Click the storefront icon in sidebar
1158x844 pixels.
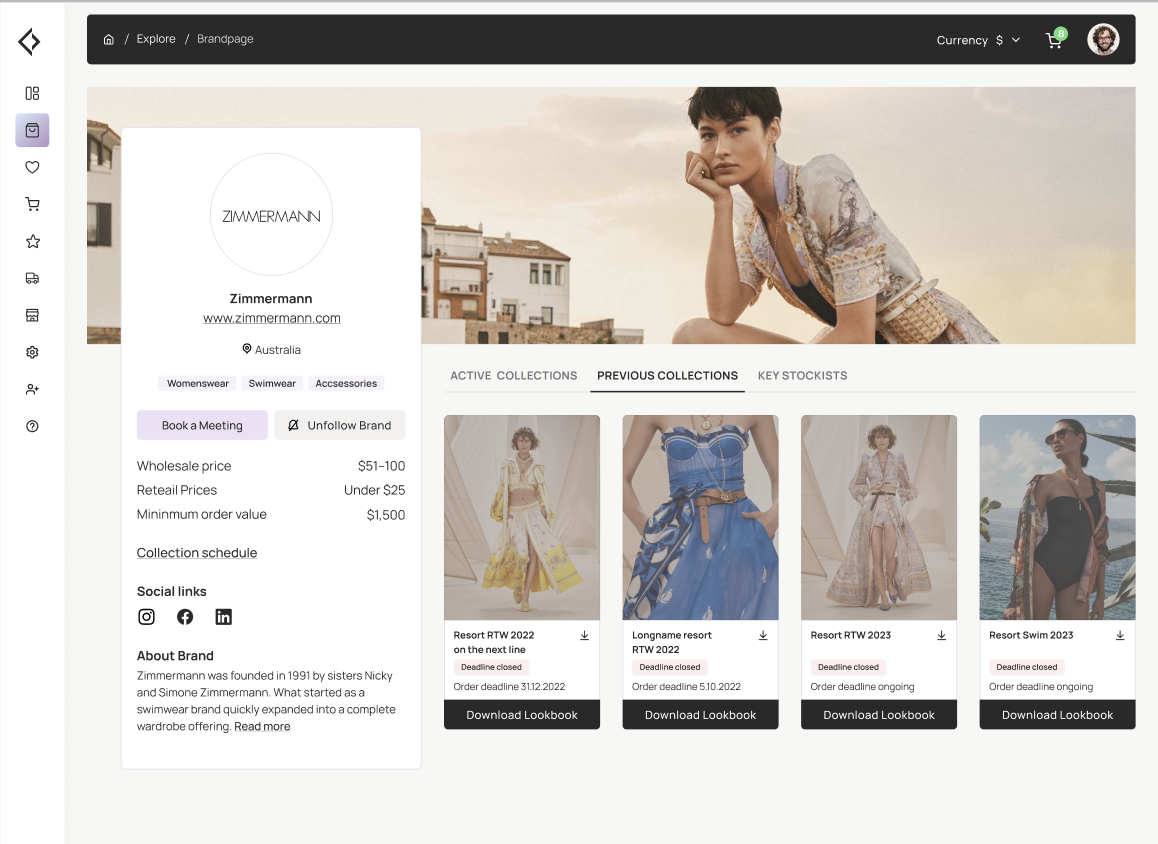(x=32, y=315)
